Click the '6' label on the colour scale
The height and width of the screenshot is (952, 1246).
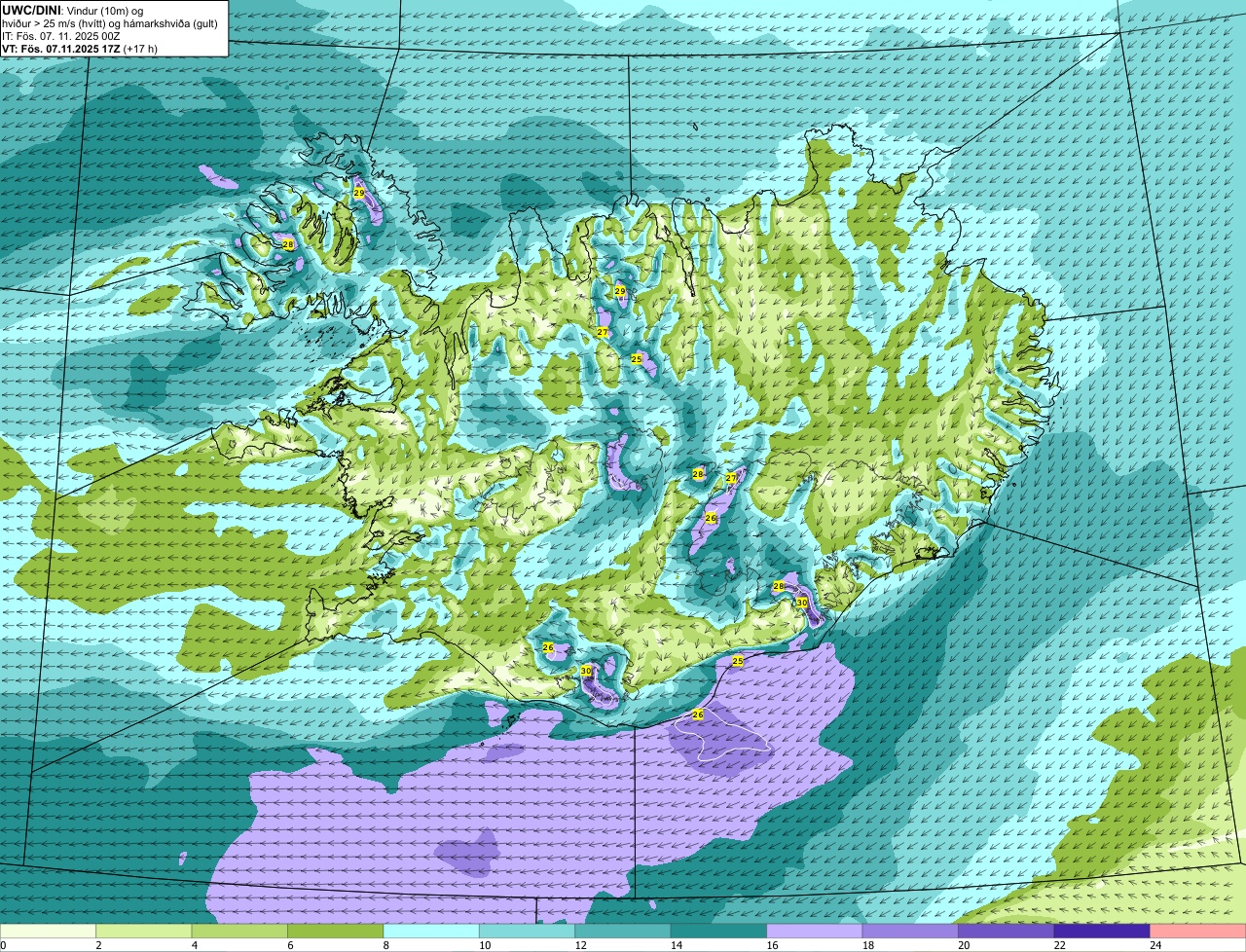pos(289,945)
